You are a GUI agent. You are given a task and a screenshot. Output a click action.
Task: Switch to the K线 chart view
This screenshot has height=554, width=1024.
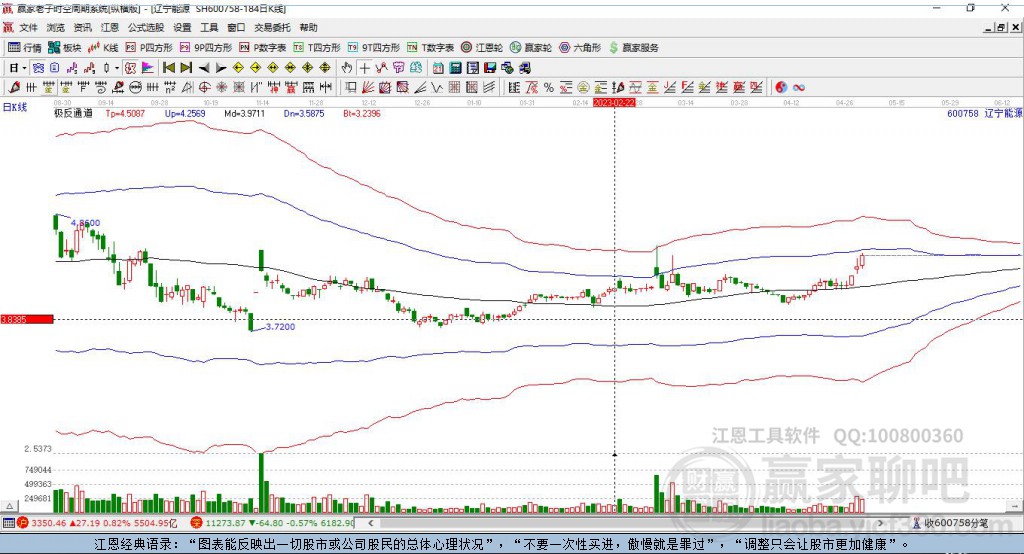click(103, 48)
